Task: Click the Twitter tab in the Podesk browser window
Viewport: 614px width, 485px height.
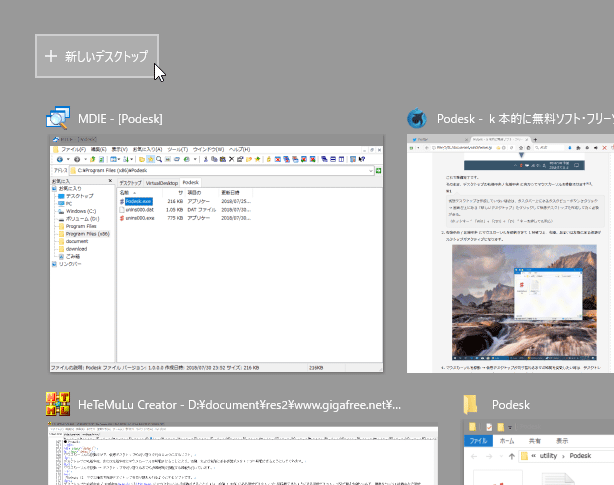Action: point(438,139)
